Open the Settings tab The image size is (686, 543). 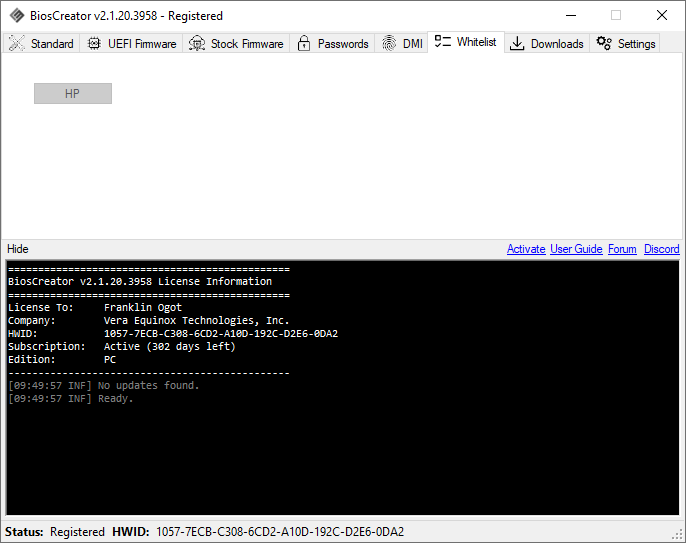(x=625, y=43)
